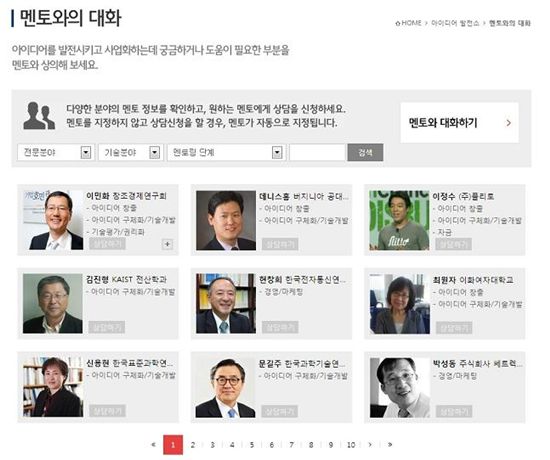Click the search keyword input field

pos(317,153)
